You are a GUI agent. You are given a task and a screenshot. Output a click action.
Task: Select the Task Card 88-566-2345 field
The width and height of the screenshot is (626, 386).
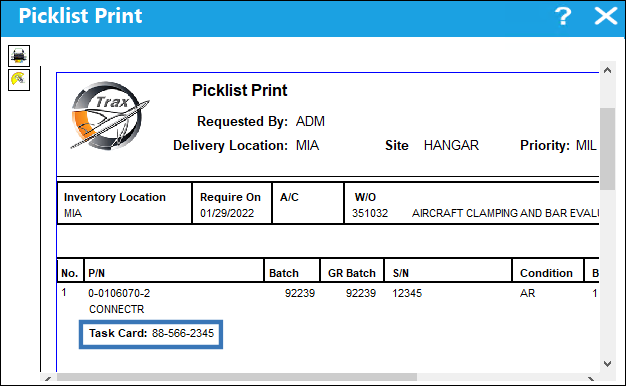(x=151, y=334)
